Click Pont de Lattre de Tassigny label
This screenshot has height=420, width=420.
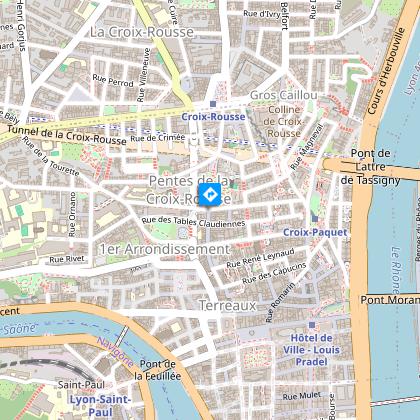coord(370,167)
